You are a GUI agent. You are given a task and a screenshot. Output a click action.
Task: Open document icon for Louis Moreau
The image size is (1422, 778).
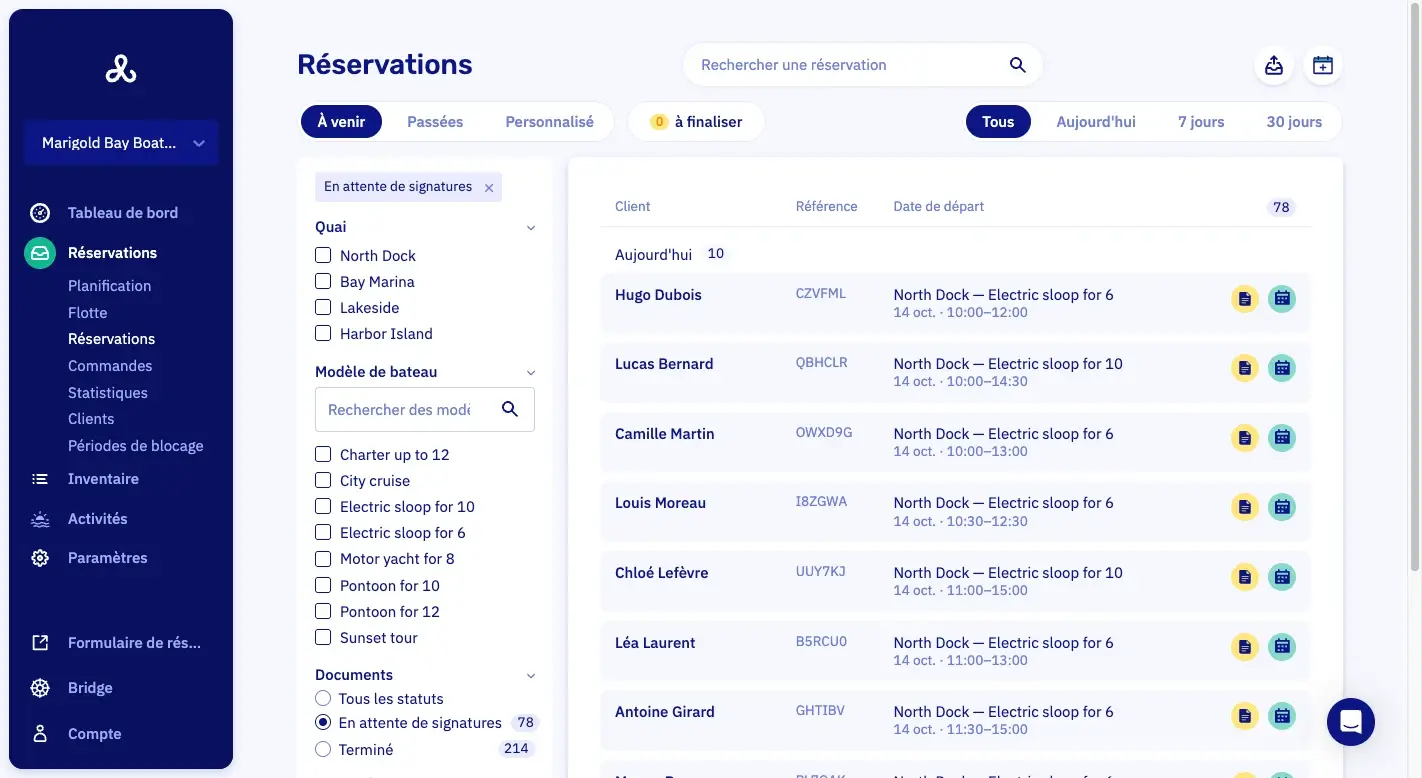tap(1244, 507)
